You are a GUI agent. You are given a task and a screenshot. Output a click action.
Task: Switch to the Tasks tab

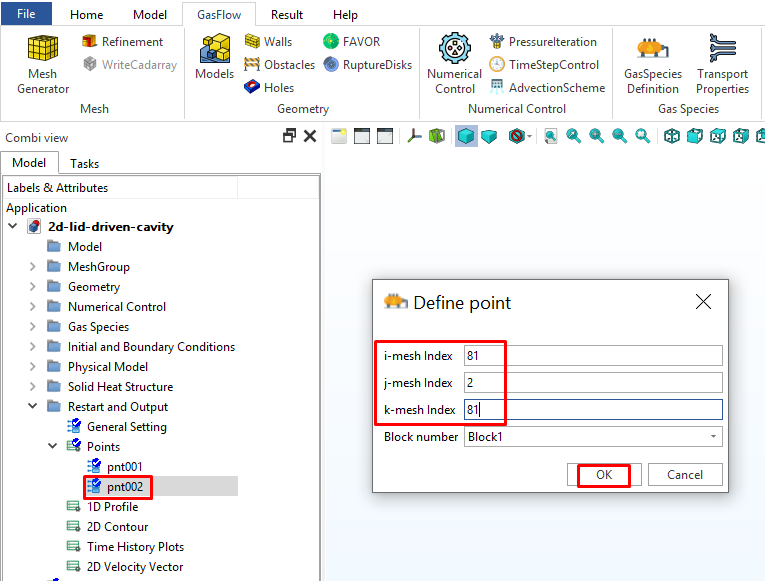(x=84, y=163)
